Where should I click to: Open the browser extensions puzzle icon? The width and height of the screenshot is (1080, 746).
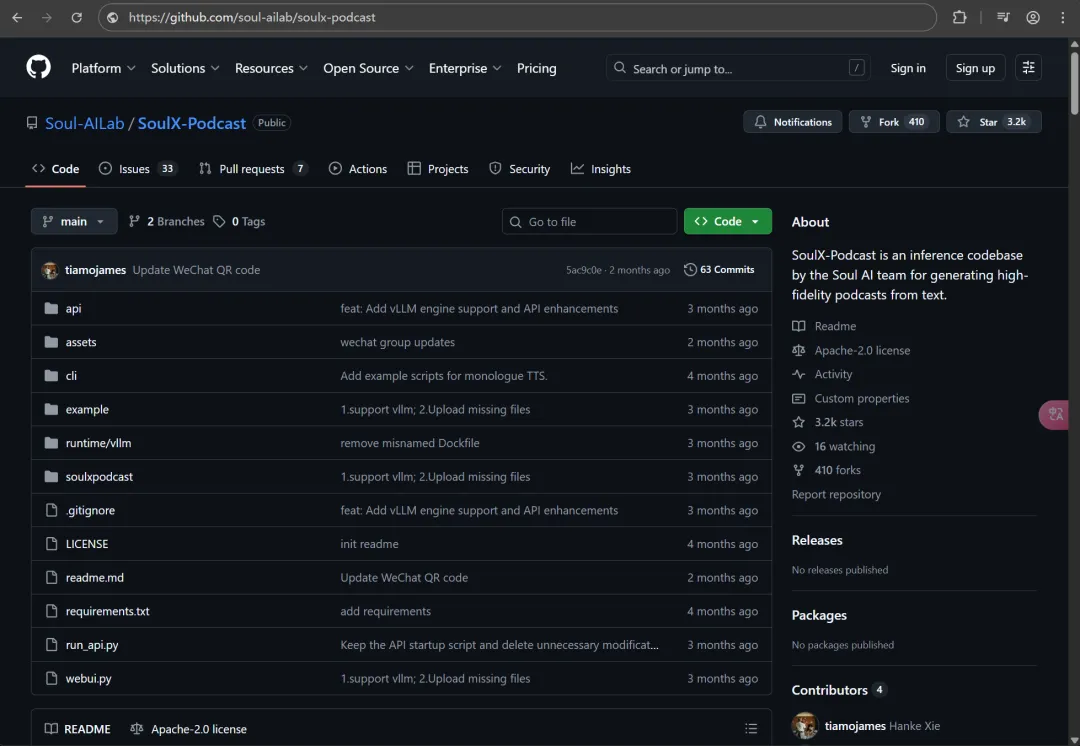[959, 17]
